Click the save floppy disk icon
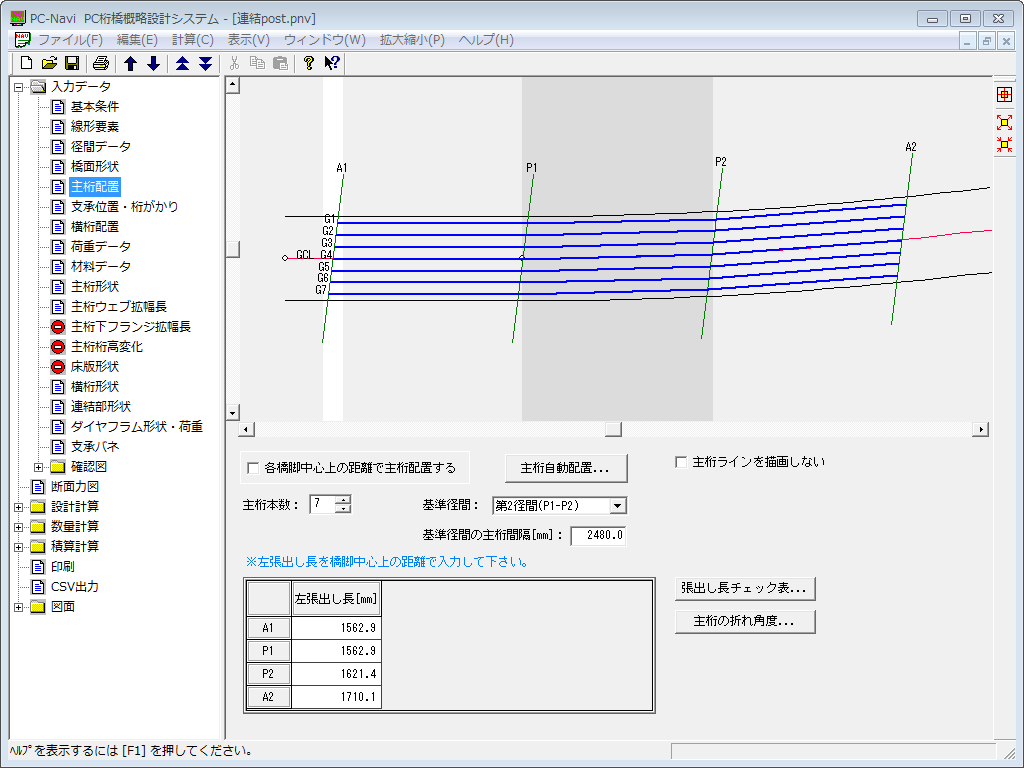 [x=72, y=63]
